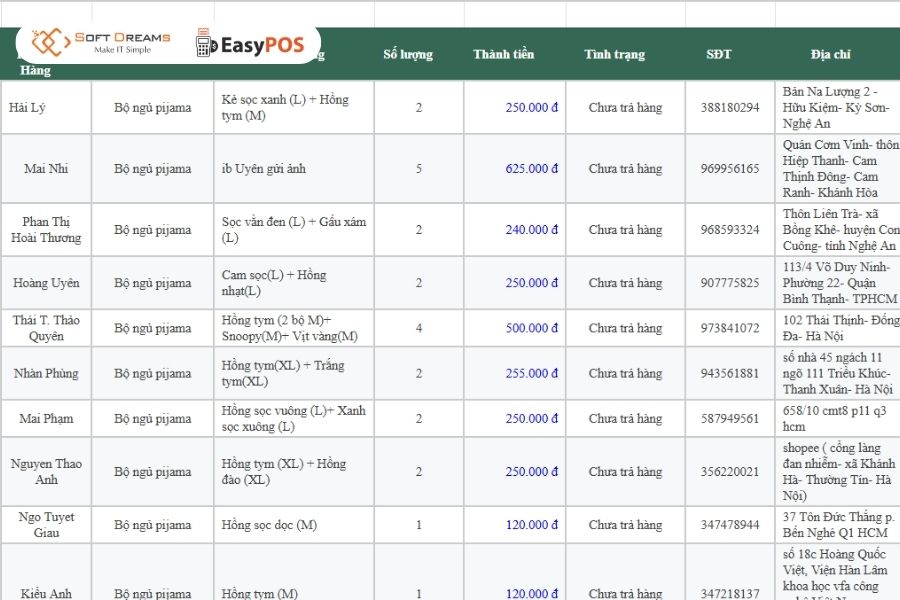
Task: Open the 120.000 đ amount for Ngo Tuyet Giau
Action: [x=532, y=524]
